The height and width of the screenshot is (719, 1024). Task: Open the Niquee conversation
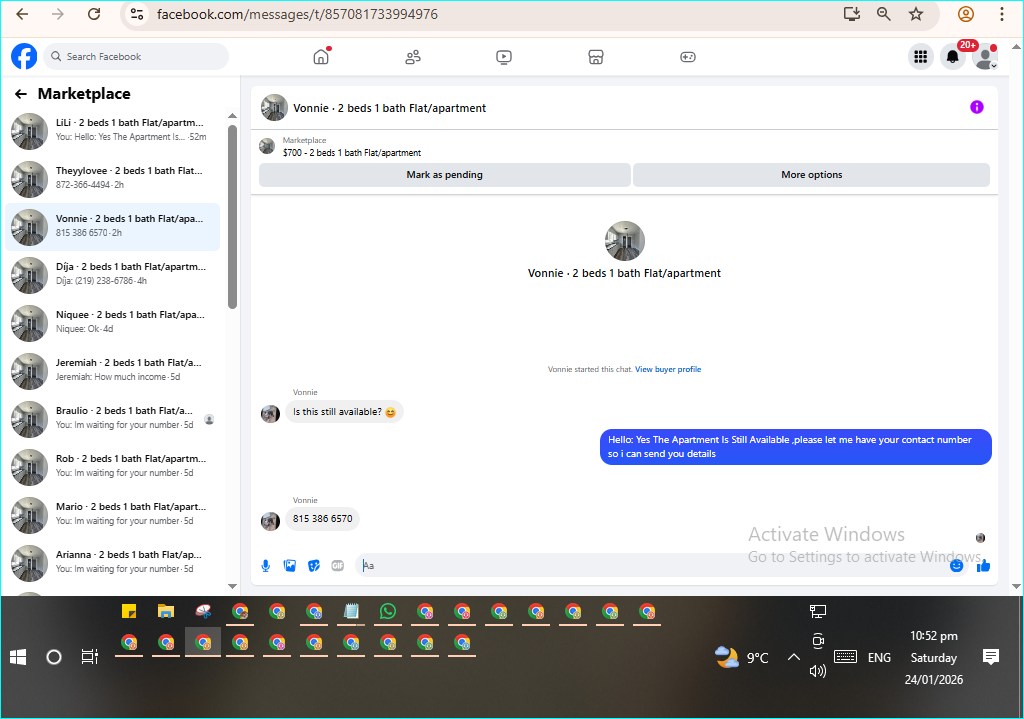[113, 323]
